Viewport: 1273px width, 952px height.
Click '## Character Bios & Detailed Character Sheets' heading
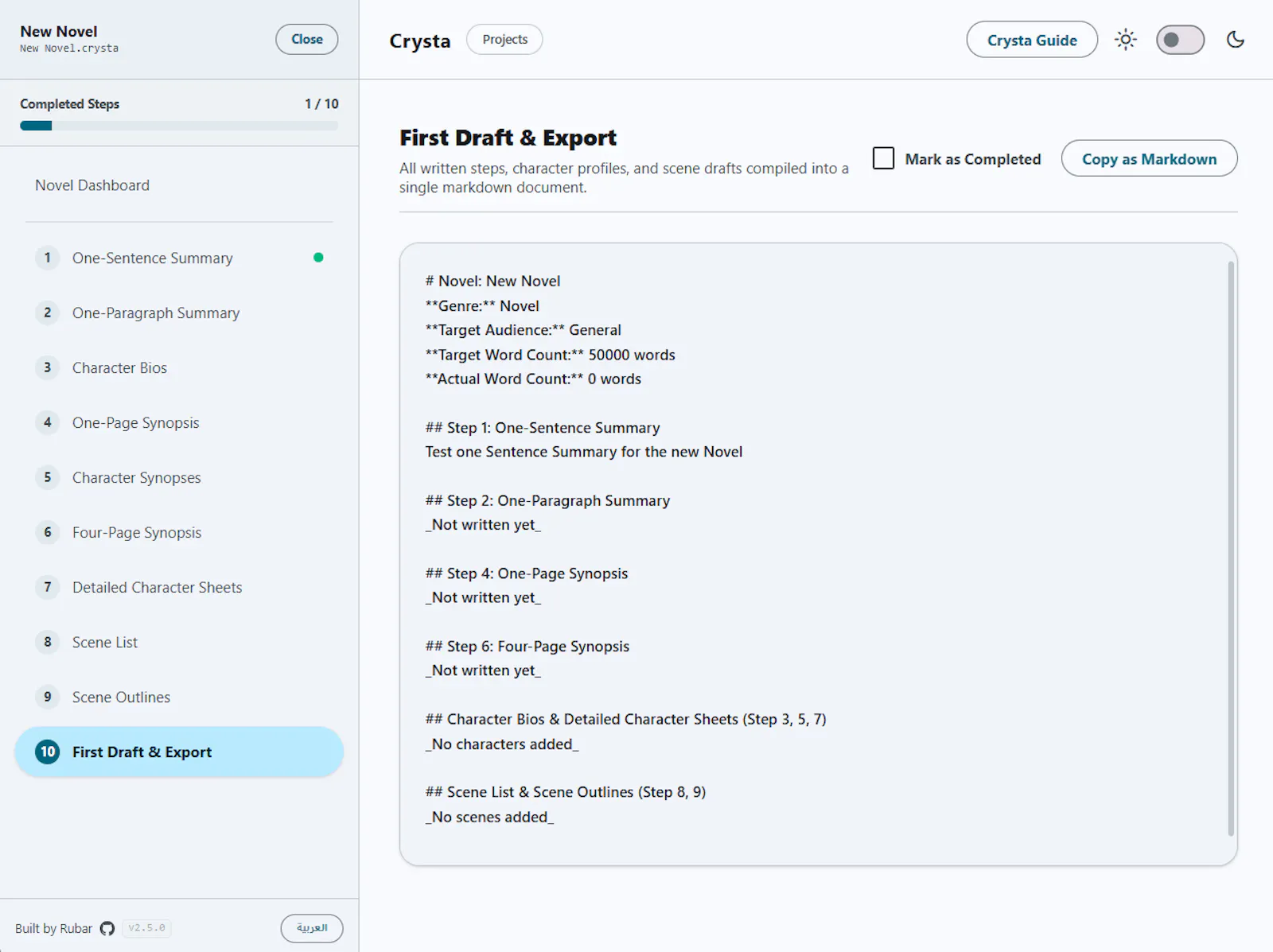point(625,719)
